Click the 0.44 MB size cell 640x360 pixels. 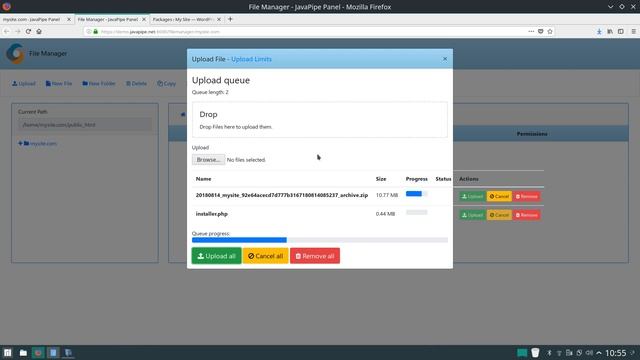385,214
